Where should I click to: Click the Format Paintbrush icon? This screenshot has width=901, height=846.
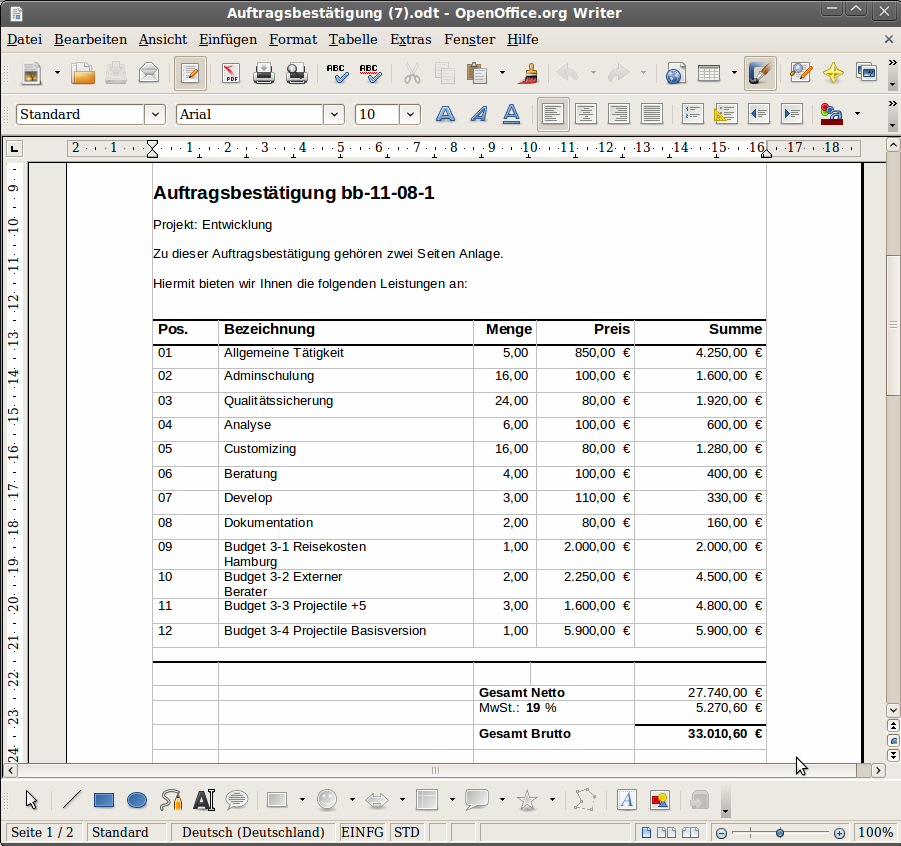[x=529, y=73]
